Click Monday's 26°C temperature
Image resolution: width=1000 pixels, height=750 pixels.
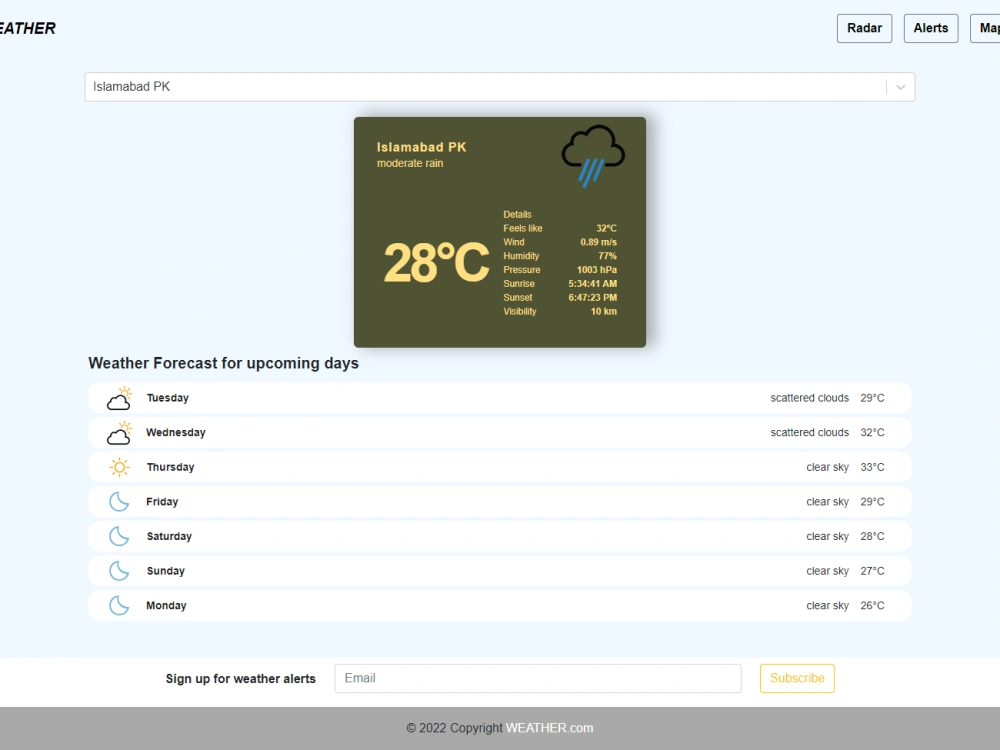pyautogui.click(x=872, y=605)
